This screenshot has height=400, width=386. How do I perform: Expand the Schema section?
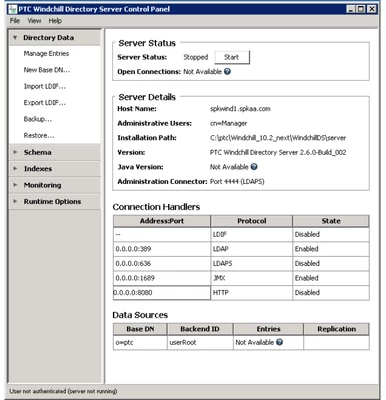click(15, 152)
